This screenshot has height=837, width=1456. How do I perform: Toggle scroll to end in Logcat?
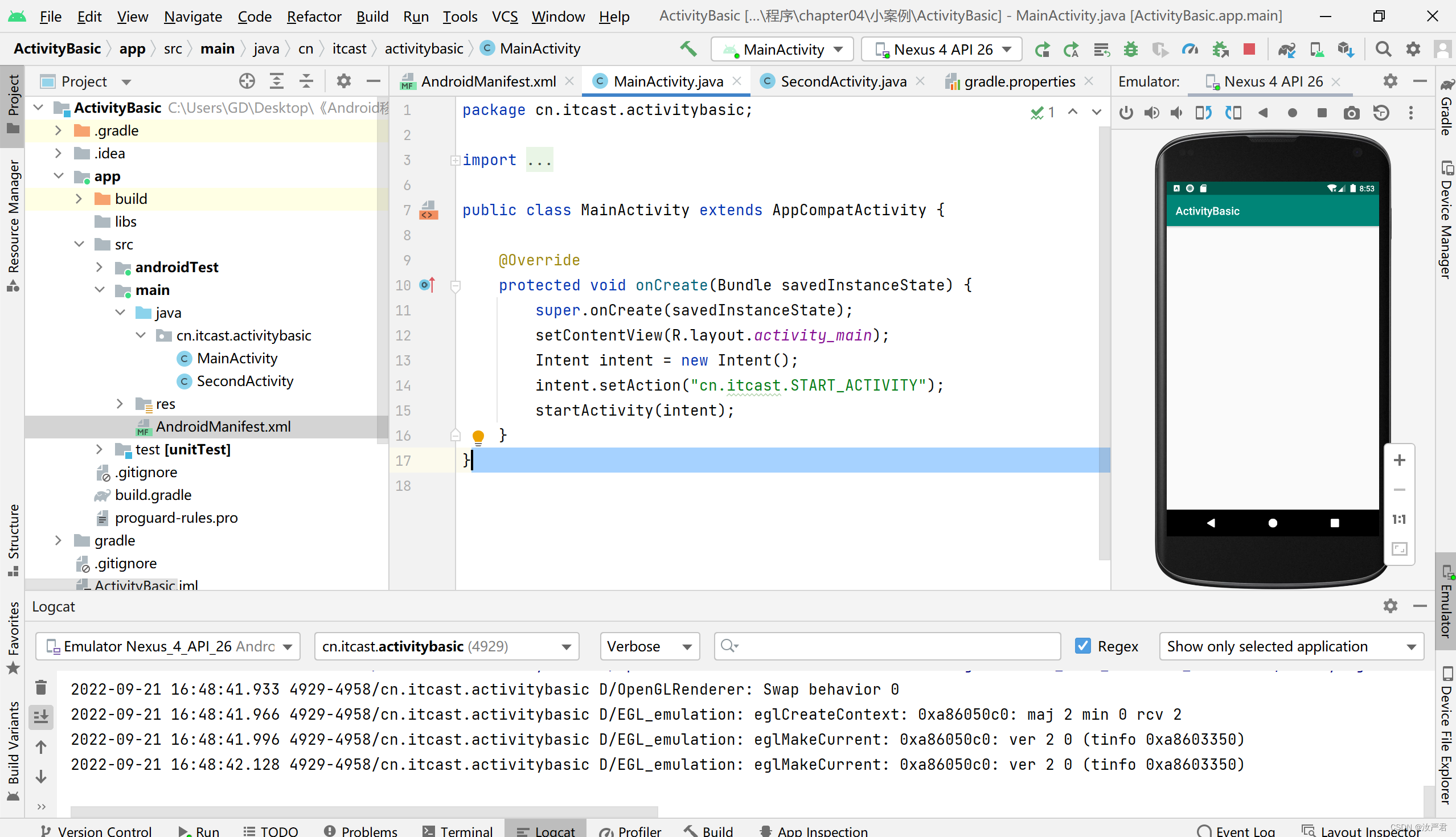coord(41,717)
